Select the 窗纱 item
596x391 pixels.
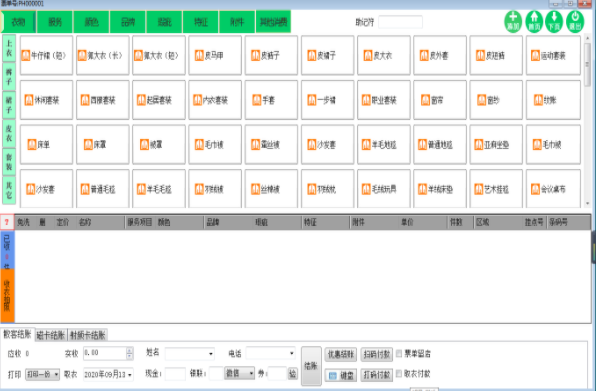pyautogui.click(x=496, y=100)
